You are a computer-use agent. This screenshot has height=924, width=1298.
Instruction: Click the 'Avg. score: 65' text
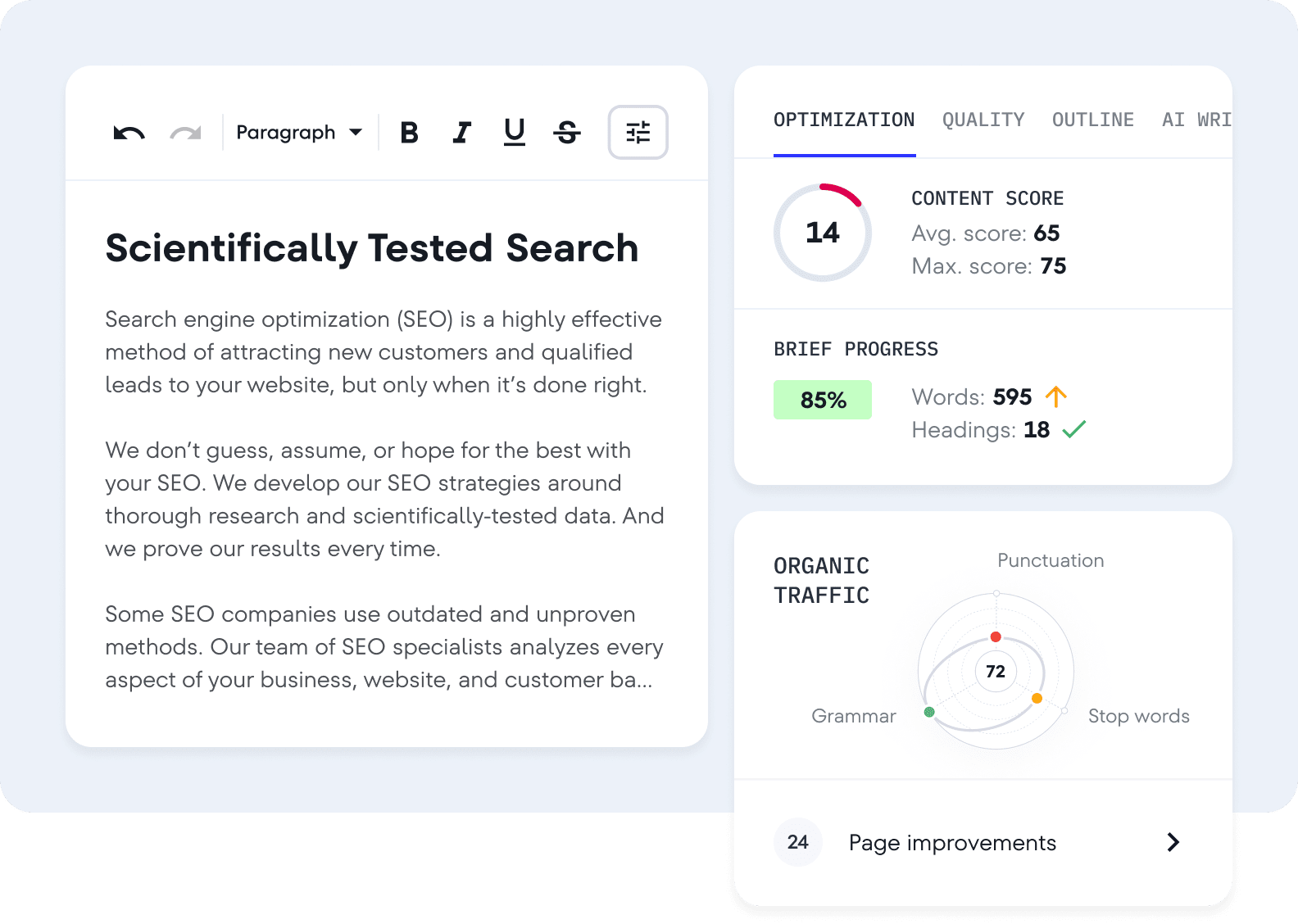986,233
